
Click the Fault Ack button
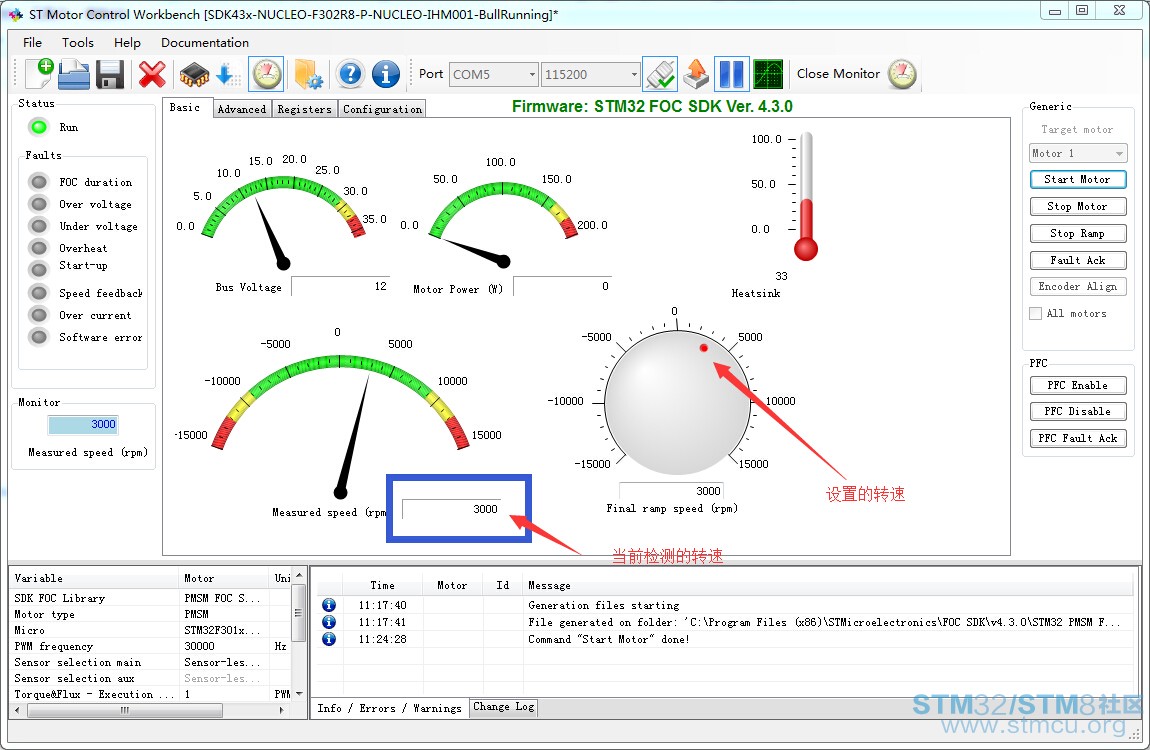tap(1077, 260)
